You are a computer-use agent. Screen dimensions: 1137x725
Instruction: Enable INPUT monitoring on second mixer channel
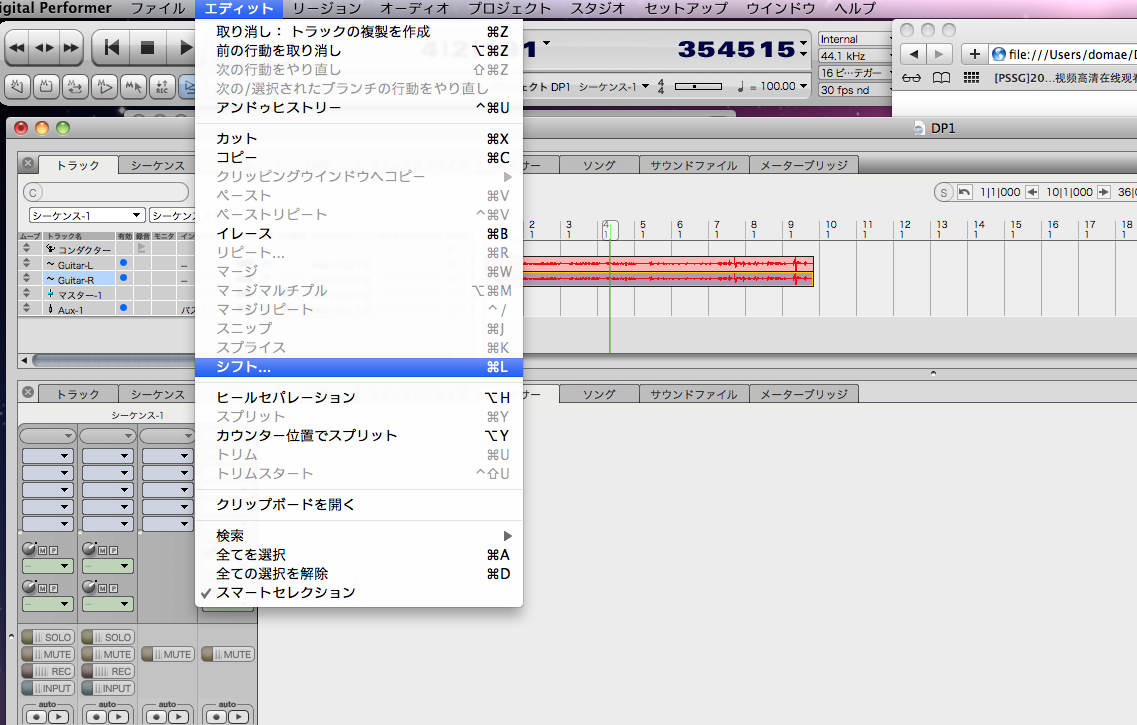(107, 688)
